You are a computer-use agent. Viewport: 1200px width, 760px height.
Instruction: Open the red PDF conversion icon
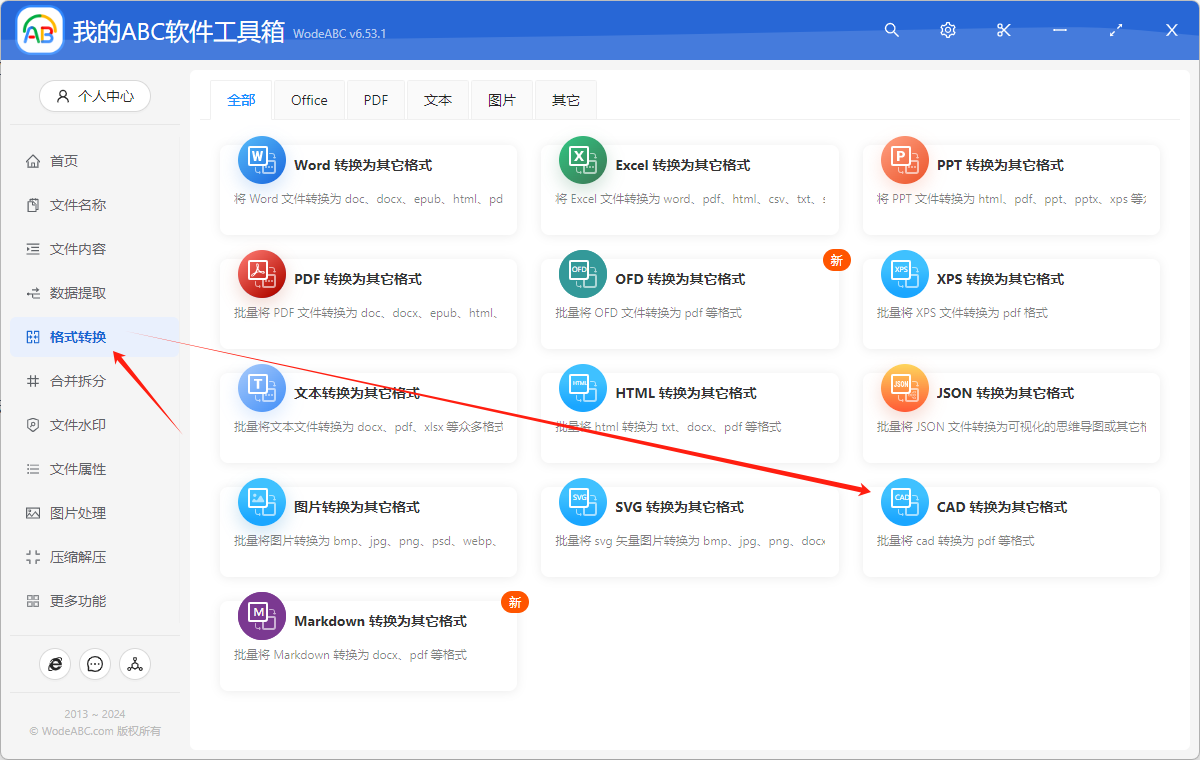[x=261, y=274]
